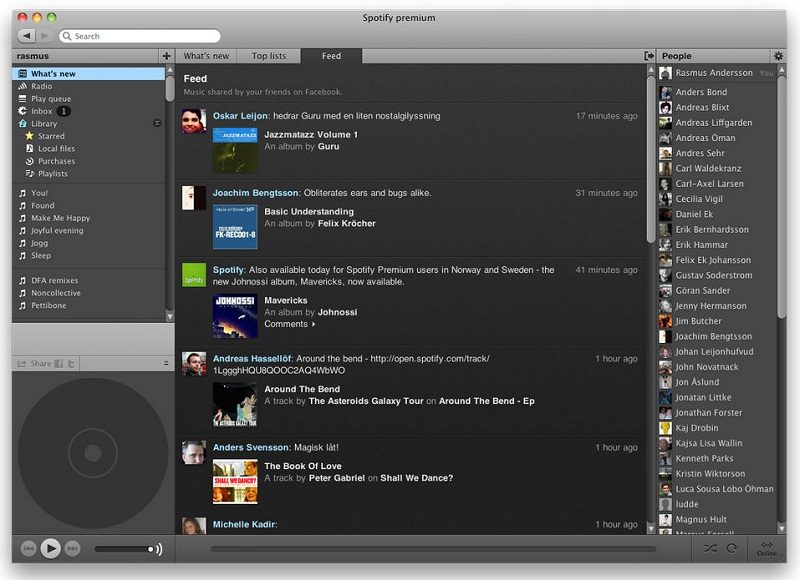This screenshot has height=580, width=800.
Task: Switch to the What's new tab
Action: pos(206,56)
